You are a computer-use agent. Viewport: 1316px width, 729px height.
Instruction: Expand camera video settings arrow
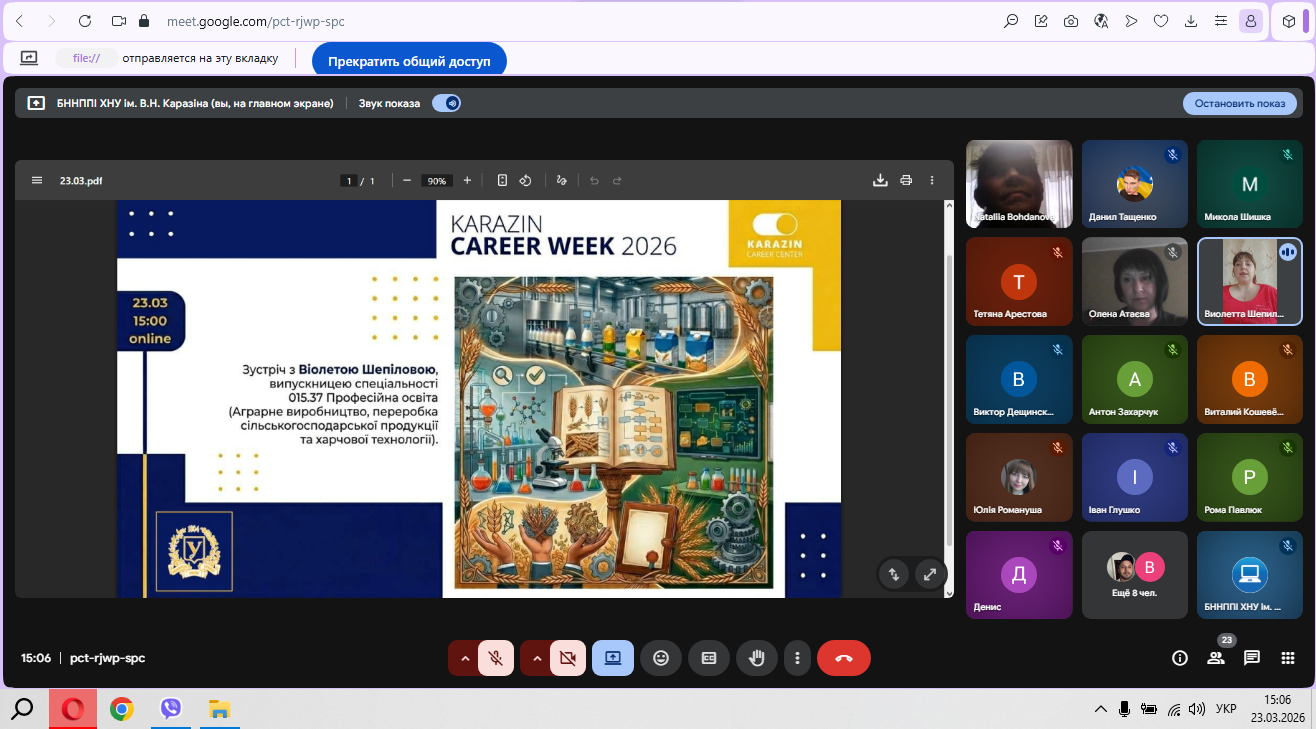(x=537, y=658)
